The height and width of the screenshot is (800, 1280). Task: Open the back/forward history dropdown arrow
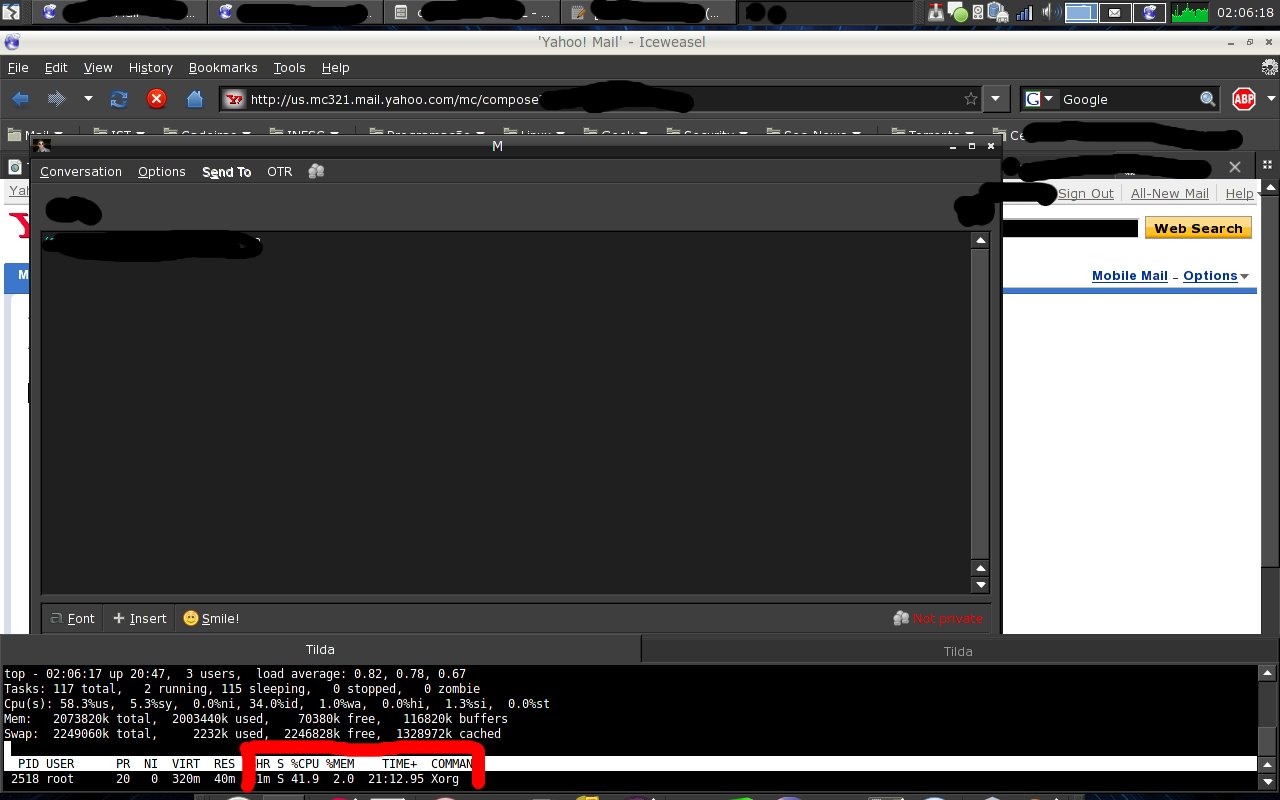[88, 99]
